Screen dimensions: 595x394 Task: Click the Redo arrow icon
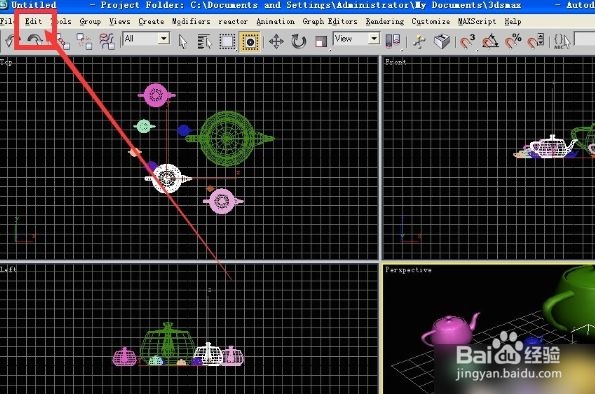35,40
